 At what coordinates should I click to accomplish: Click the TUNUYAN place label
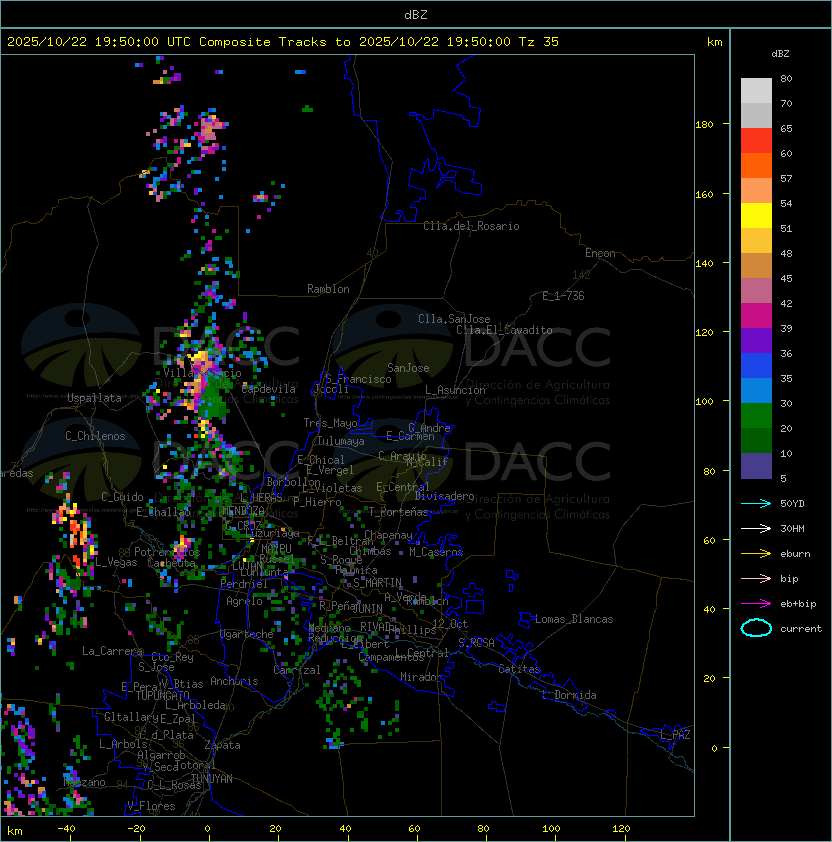coord(211,779)
